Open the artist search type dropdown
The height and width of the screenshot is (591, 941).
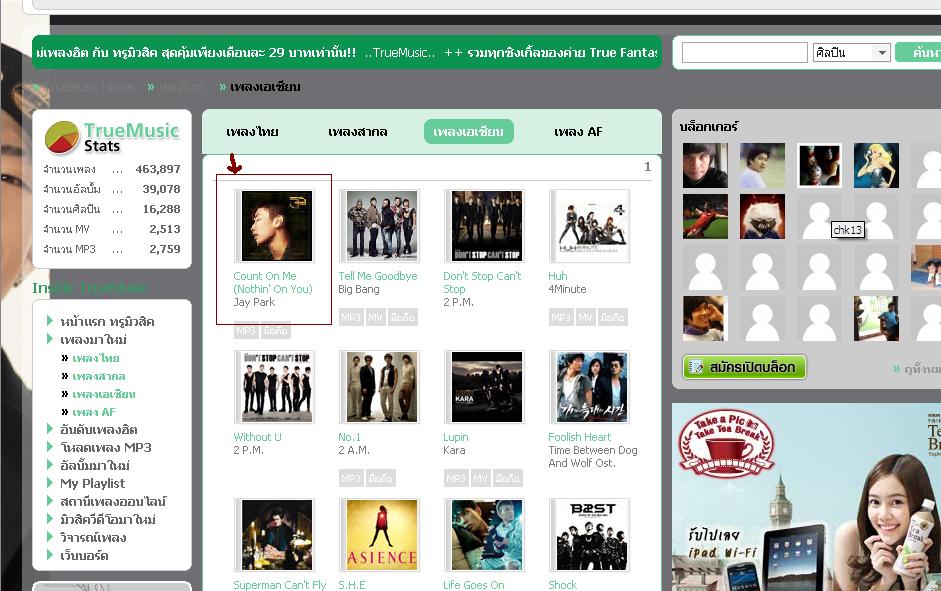pos(852,53)
